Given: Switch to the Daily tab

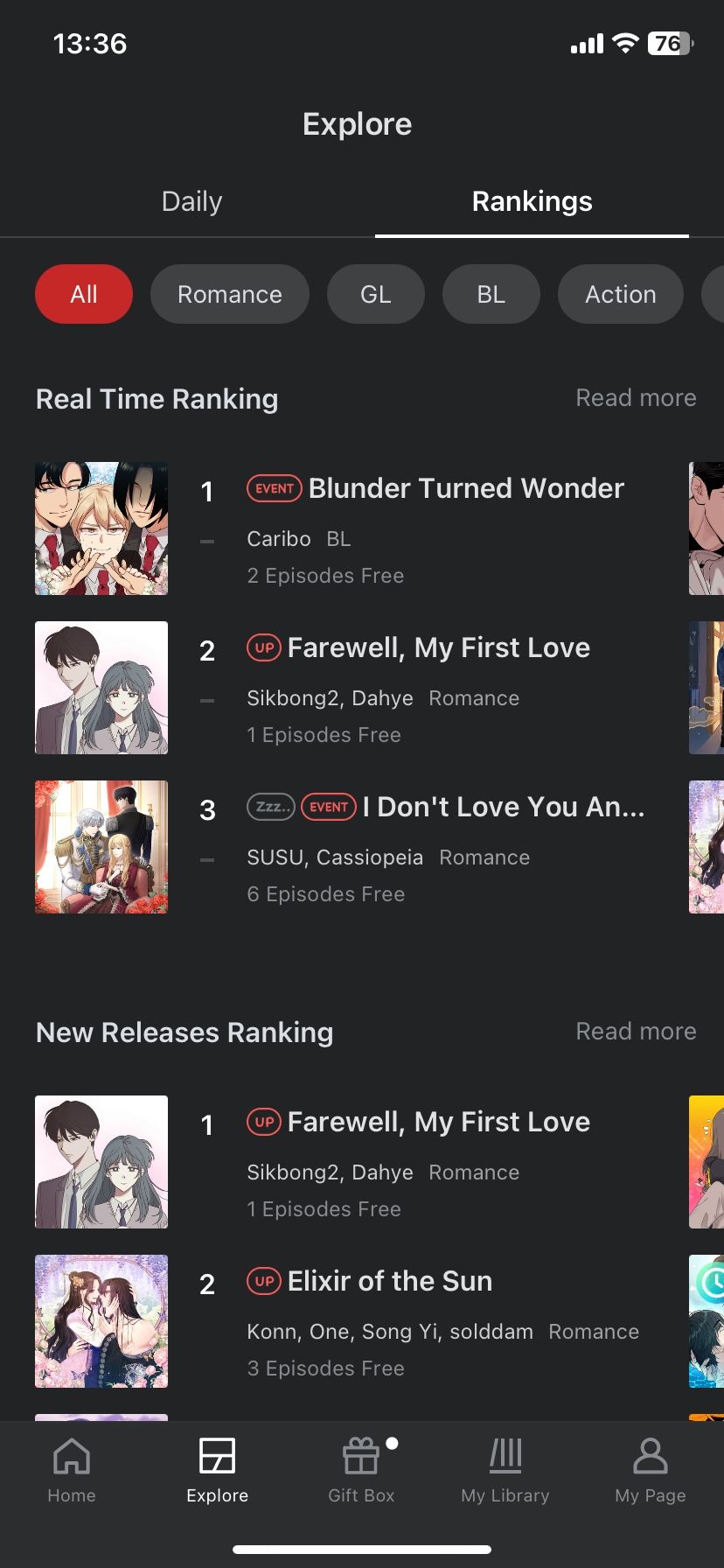Looking at the screenshot, I should (x=192, y=201).
